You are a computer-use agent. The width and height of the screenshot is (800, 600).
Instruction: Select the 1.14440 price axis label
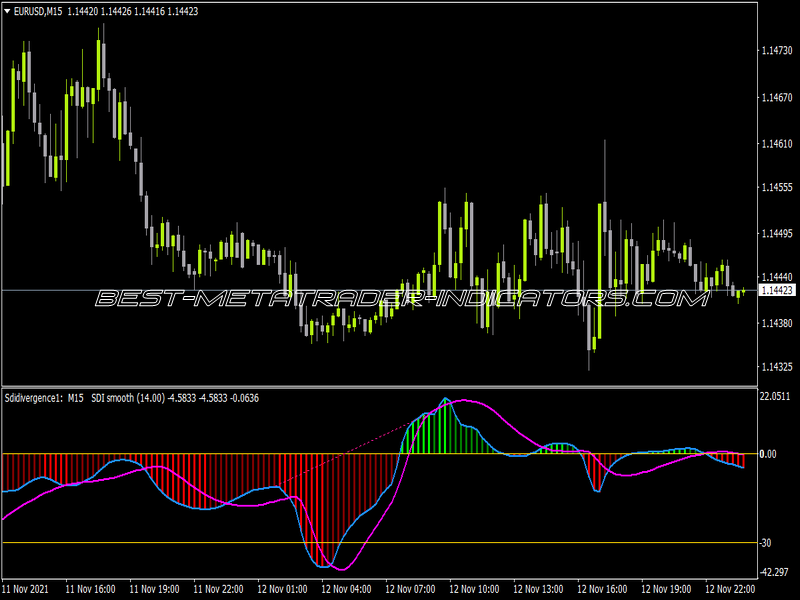(x=777, y=277)
